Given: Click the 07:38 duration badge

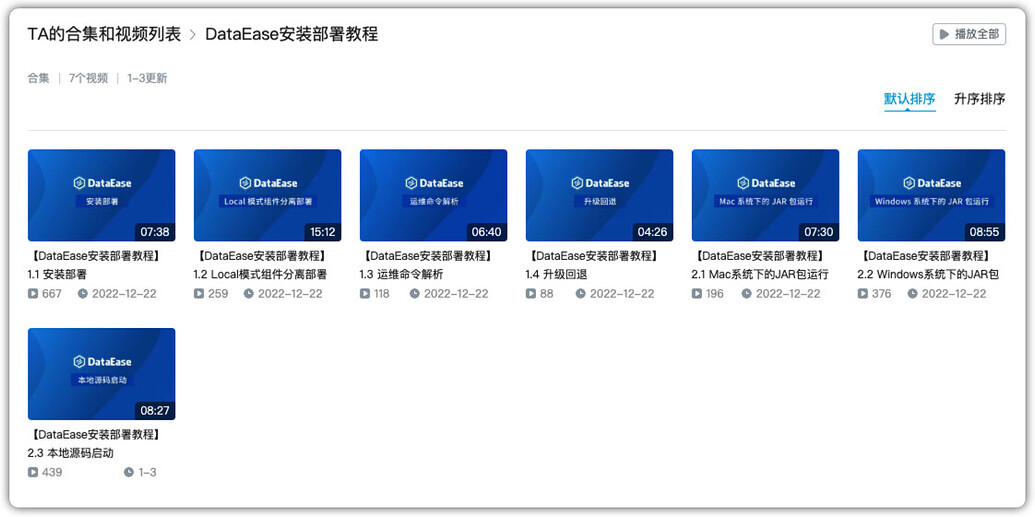Looking at the screenshot, I should point(154,232).
